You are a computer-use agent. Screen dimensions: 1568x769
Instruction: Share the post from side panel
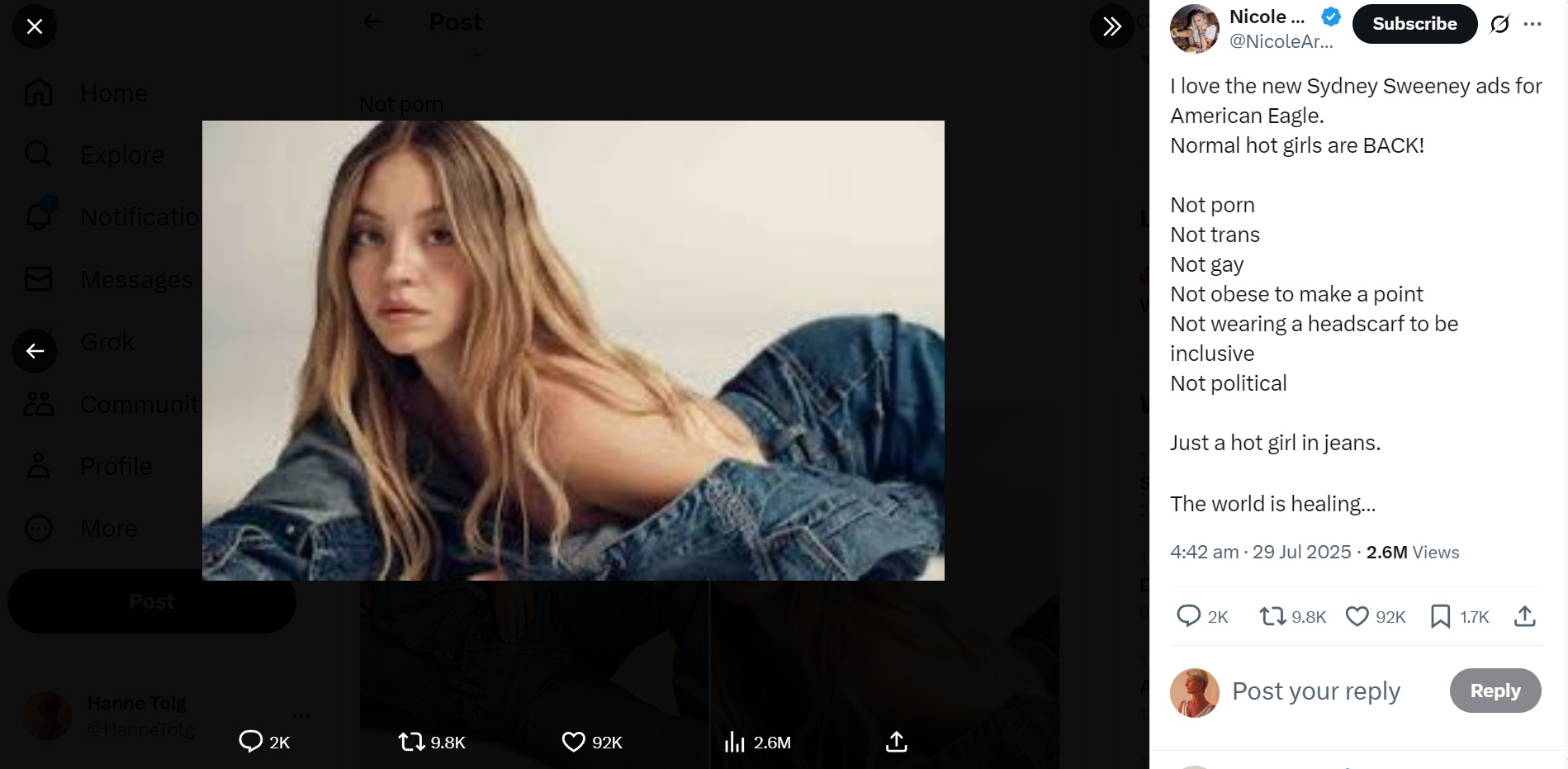tap(1525, 616)
